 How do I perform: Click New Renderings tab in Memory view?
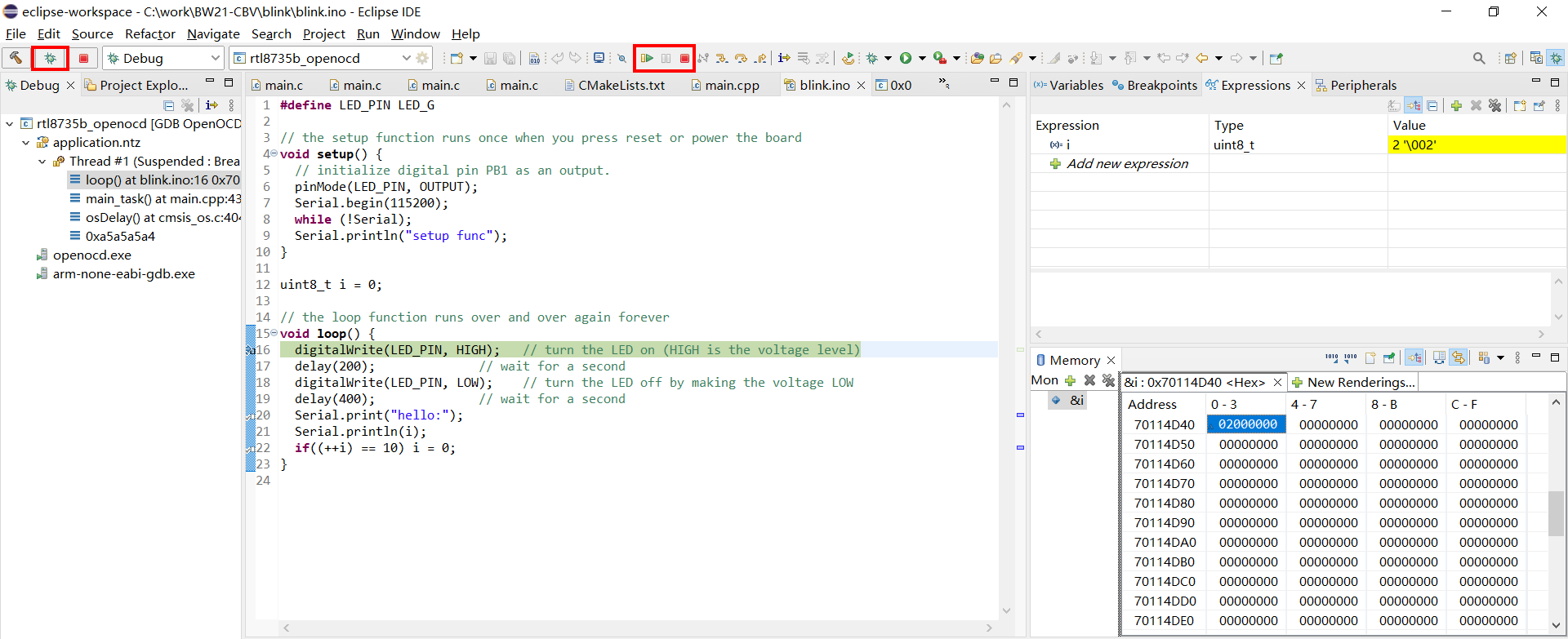[1353, 382]
